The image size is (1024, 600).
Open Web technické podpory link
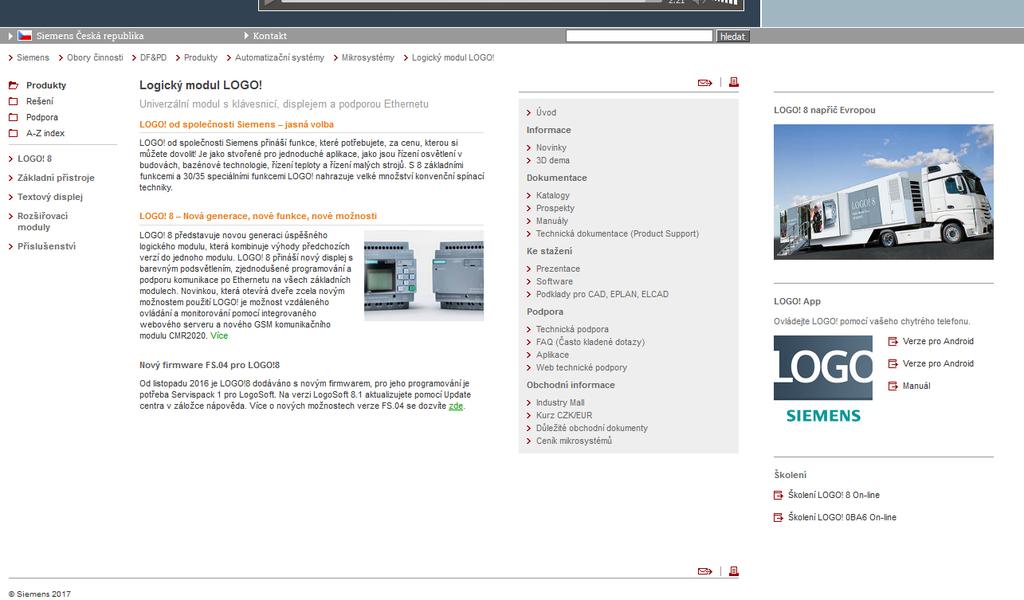point(581,368)
